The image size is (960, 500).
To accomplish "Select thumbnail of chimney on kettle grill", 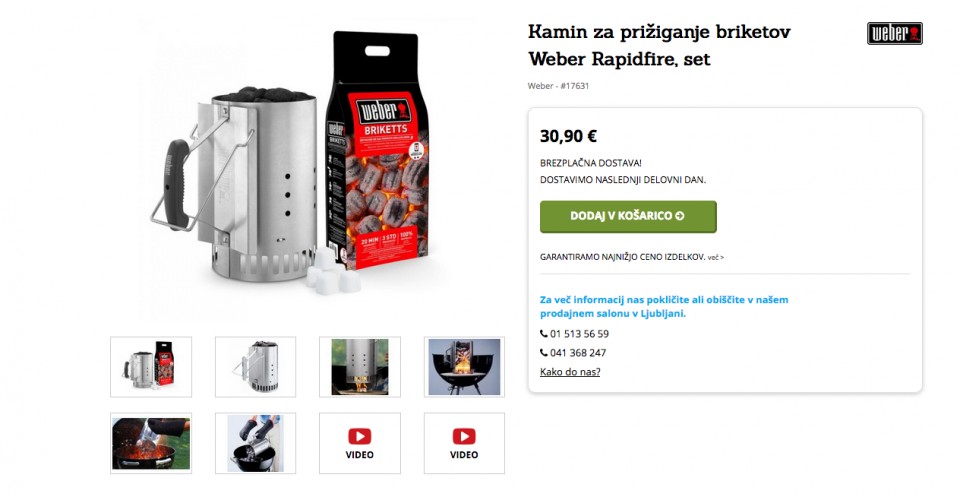I will [x=464, y=367].
